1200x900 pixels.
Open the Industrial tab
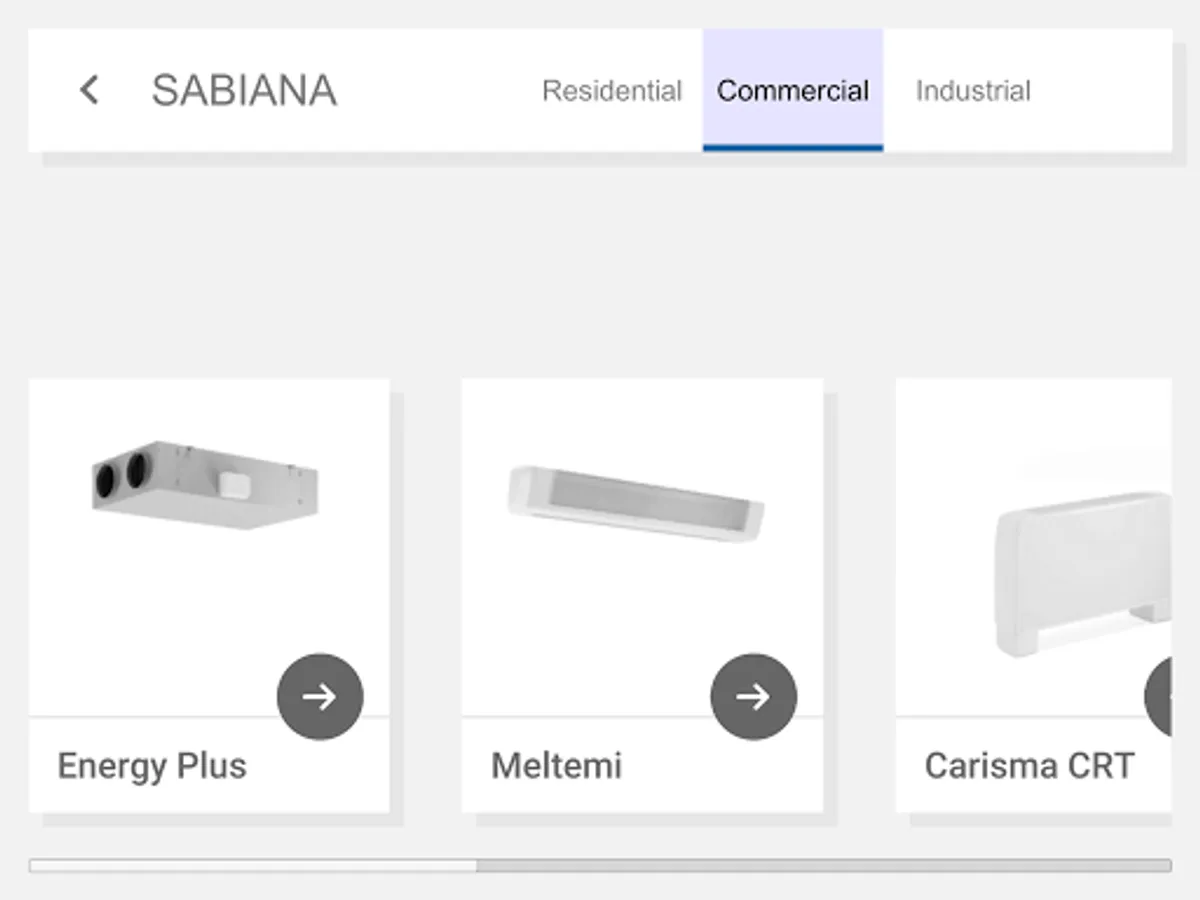[973, 91]
